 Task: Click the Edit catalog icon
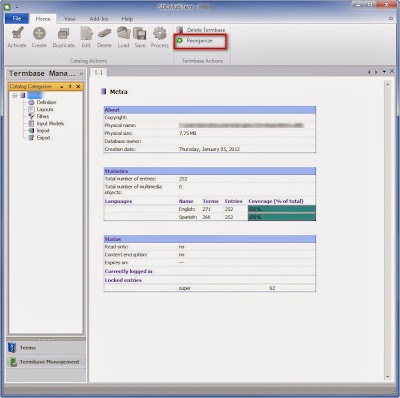(x=86, y=37)
